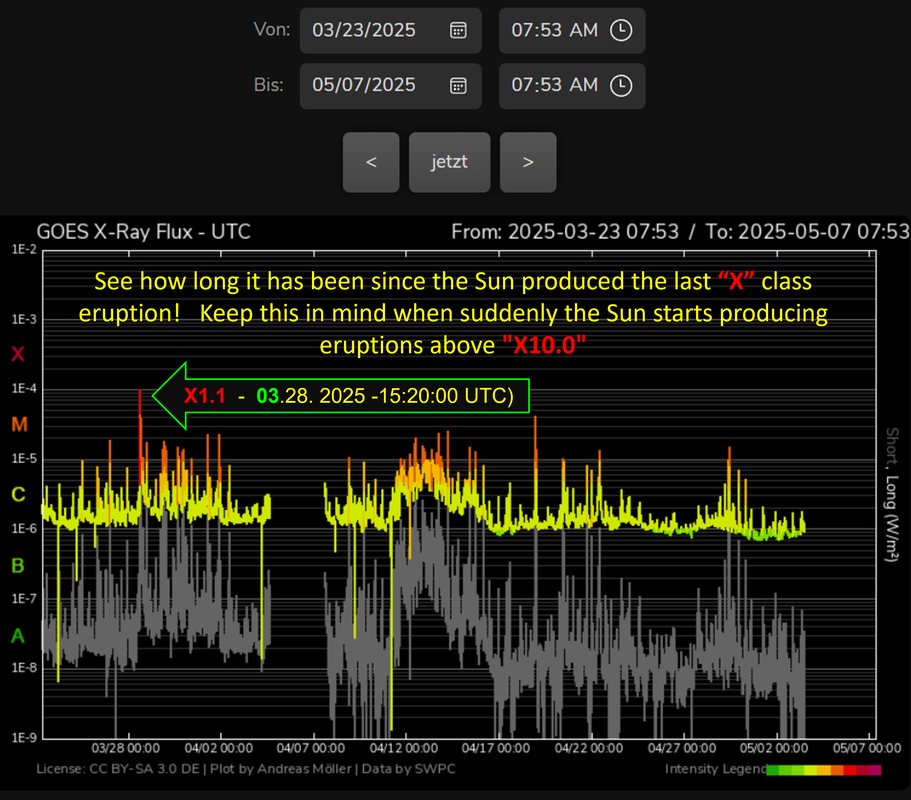Click the Data by SWPC credit
This screenshot has height=800, width=911.
pyautogui.click(x=408, y=769)
